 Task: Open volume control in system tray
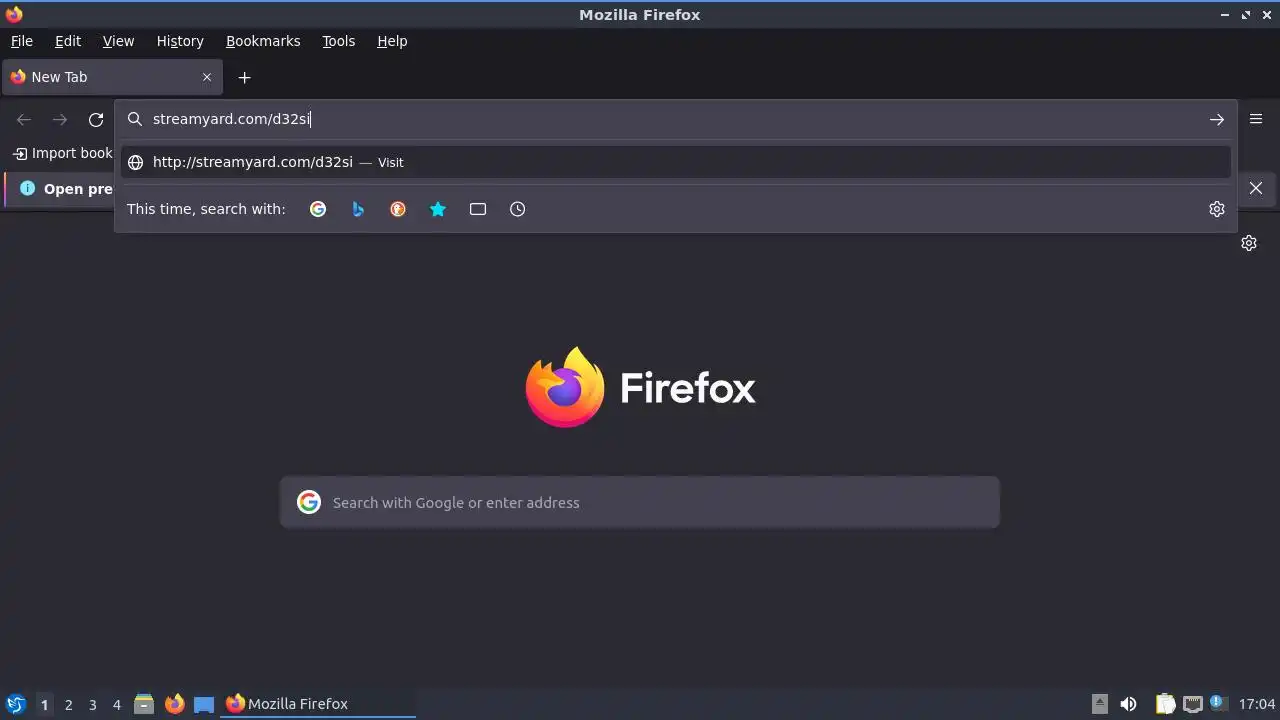click(1128, 704)
